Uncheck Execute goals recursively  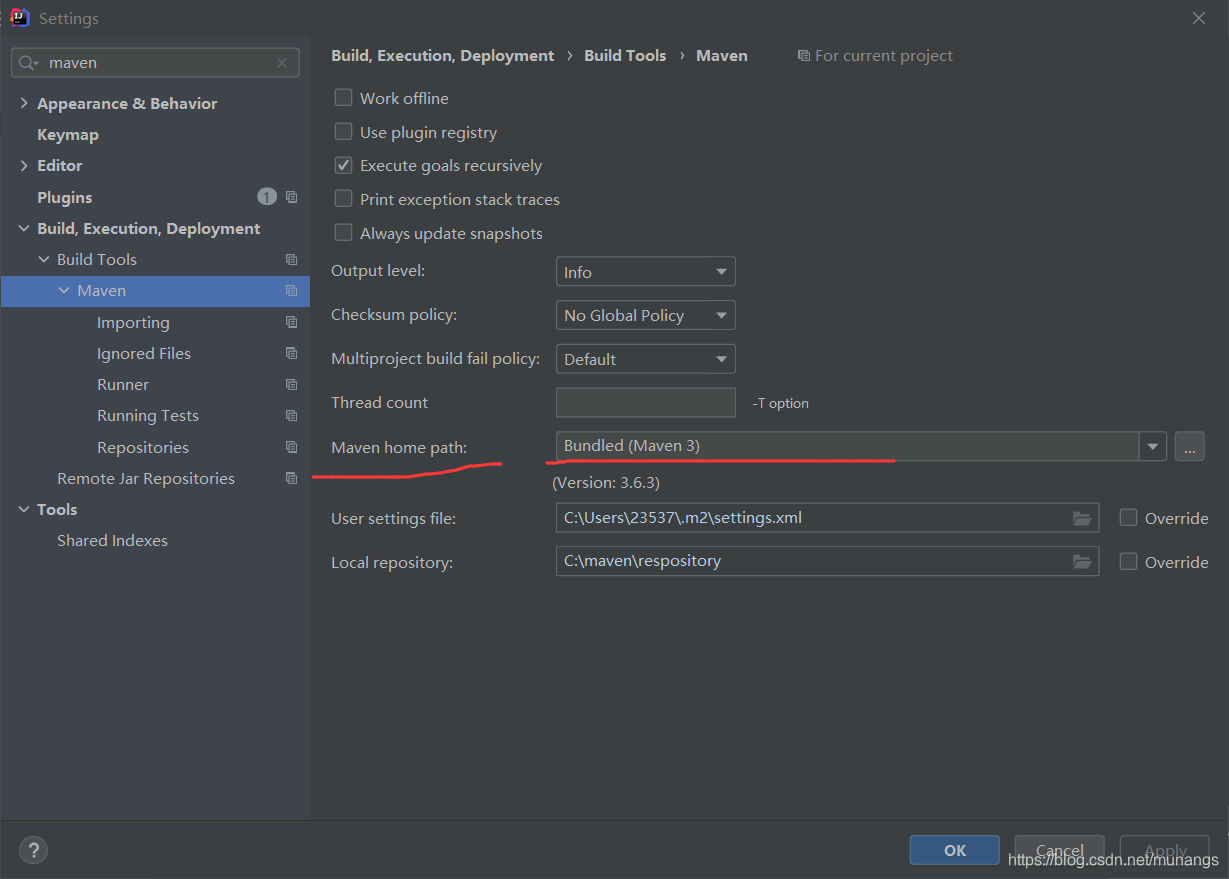coord(343,165)
